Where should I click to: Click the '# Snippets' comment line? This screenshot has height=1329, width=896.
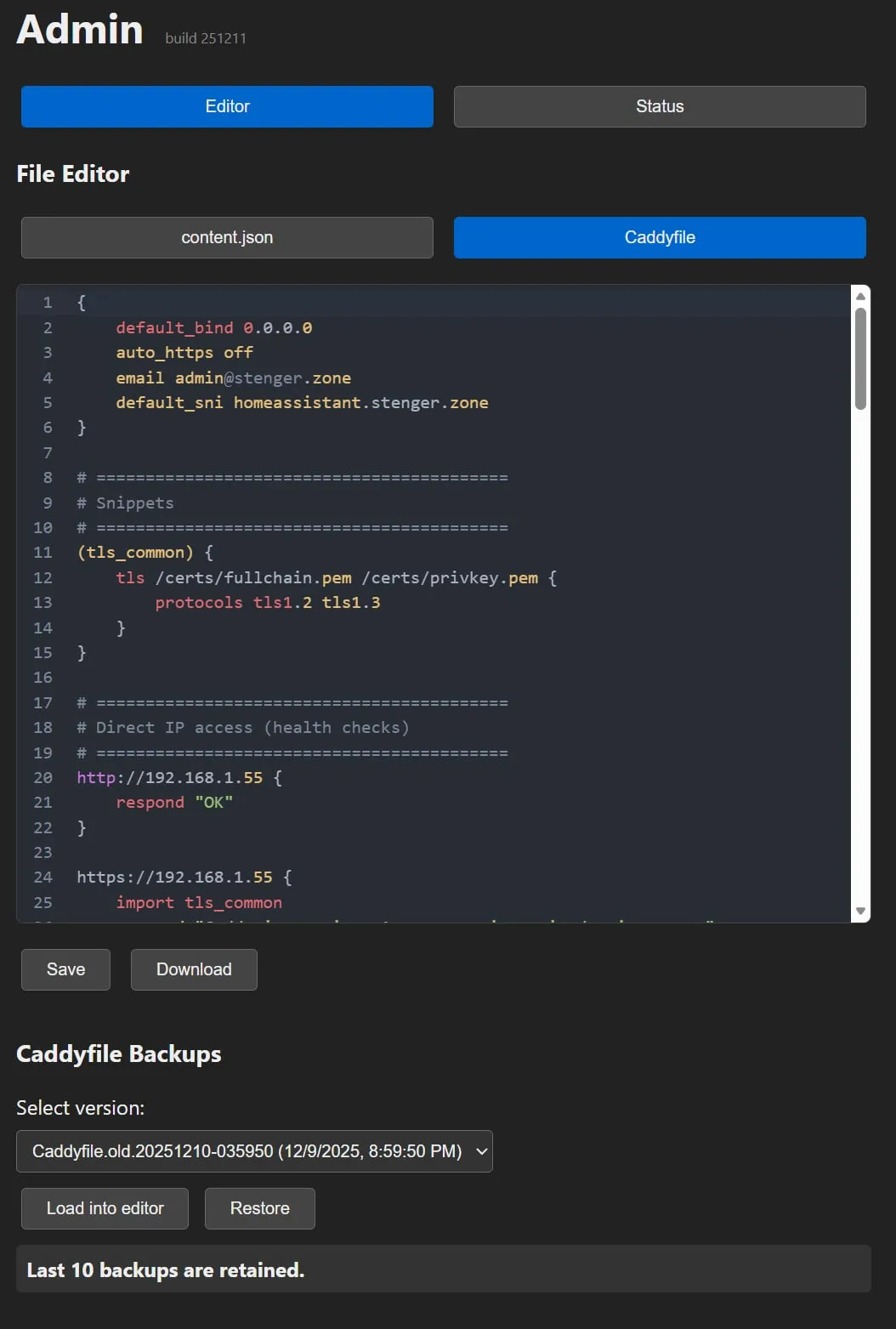coord(125,503)
